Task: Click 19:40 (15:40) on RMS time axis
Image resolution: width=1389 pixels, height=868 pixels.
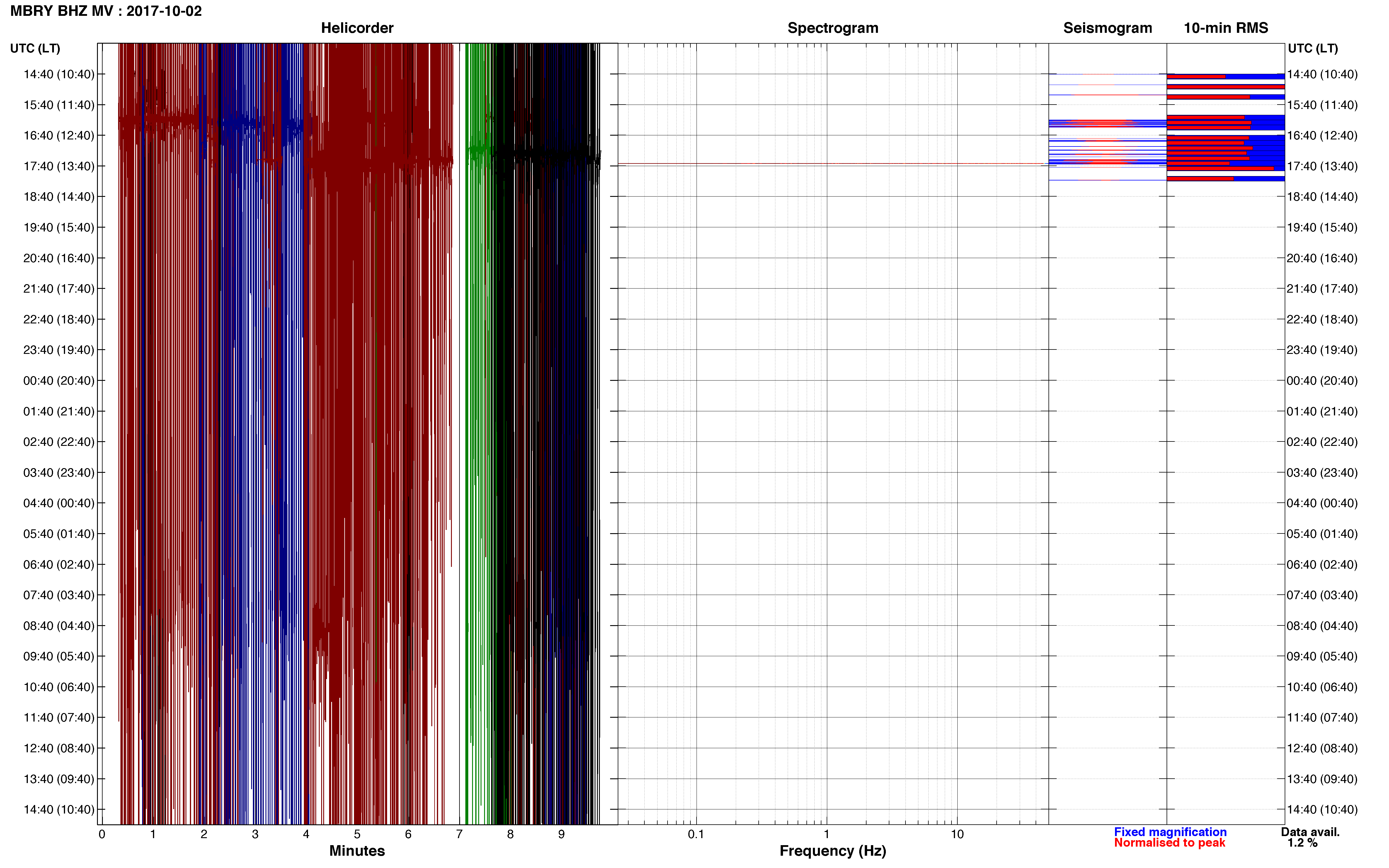Action: click(1322, 227)
